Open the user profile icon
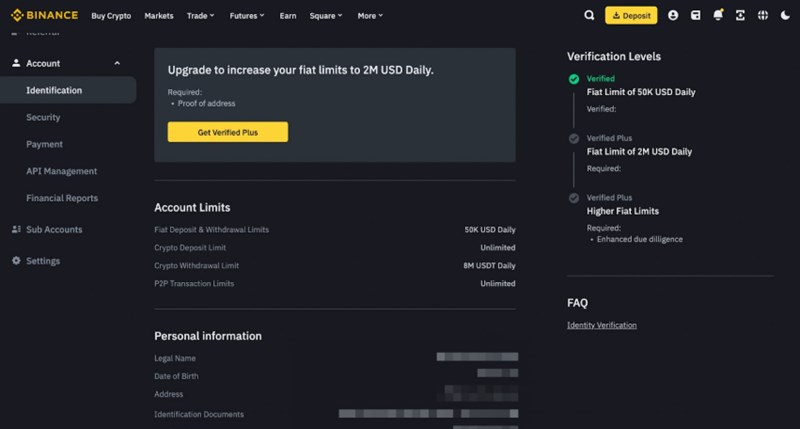This screenshot has height=429, width=800. [673, 15]
